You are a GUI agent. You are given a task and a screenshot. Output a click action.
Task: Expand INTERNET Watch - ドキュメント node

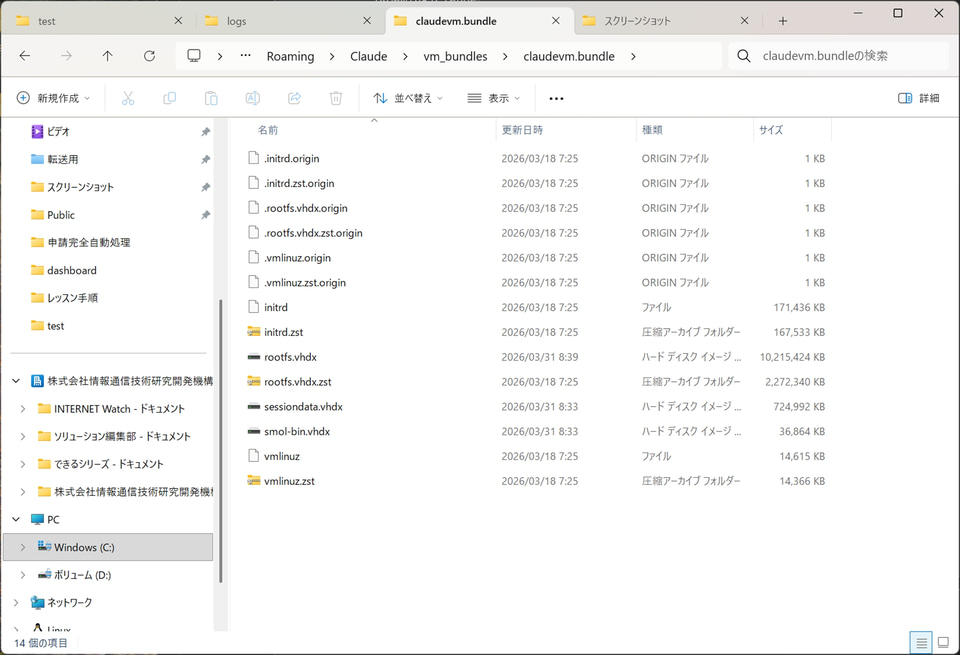click(x=23, y=409)
